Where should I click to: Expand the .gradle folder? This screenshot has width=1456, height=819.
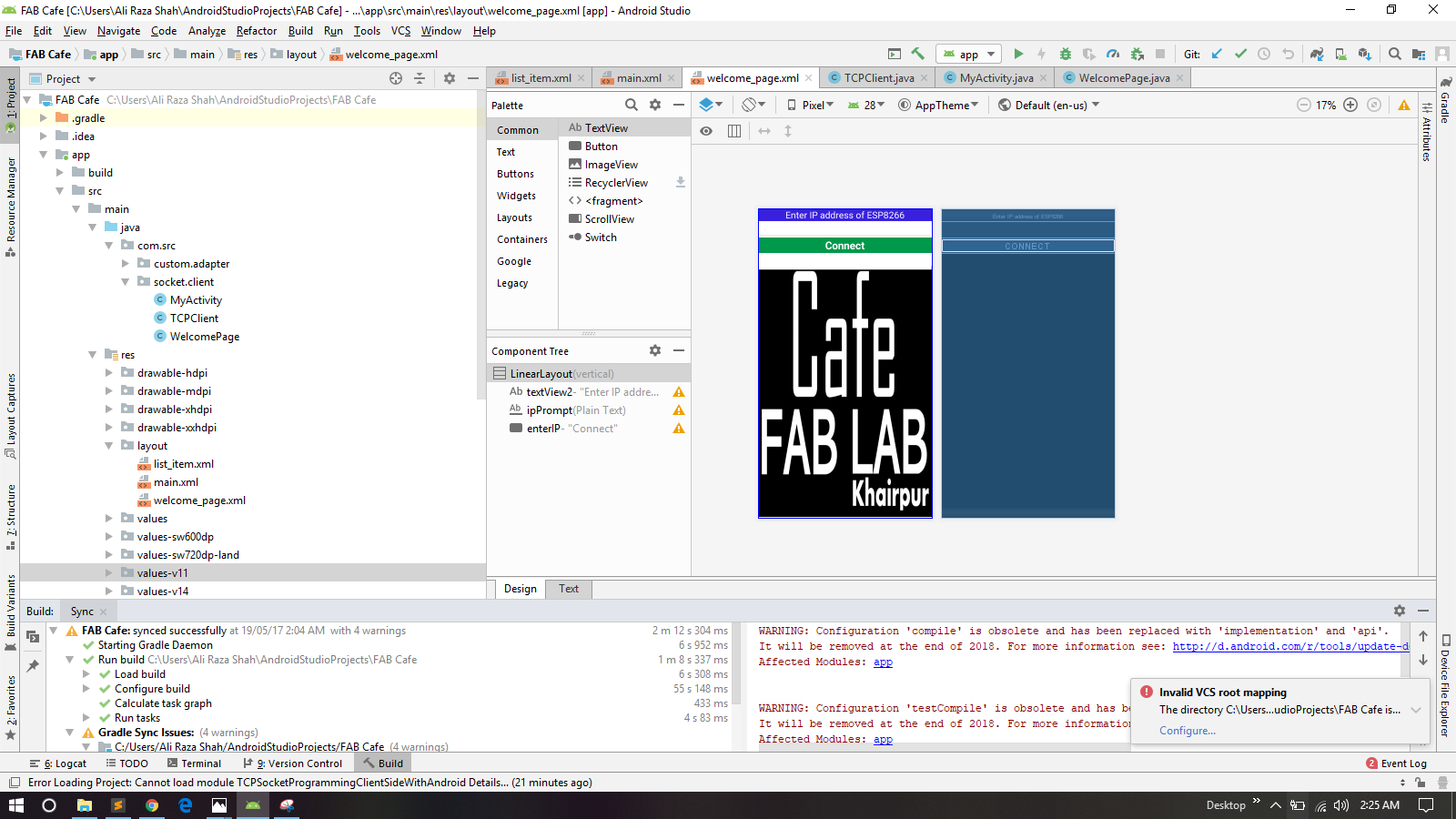click(43, 118)
